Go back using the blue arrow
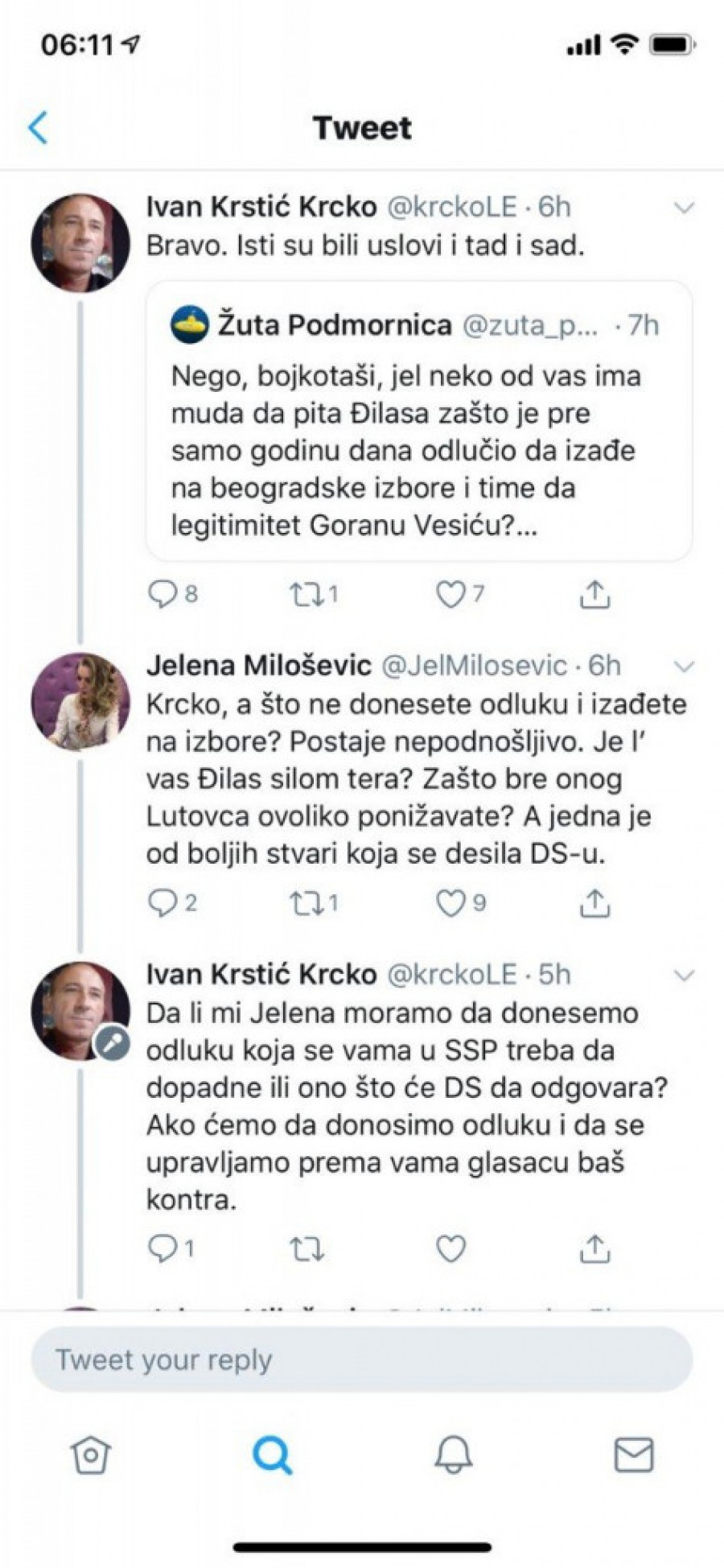Screen dimensions: 724x1568 (x=38, y=128)
